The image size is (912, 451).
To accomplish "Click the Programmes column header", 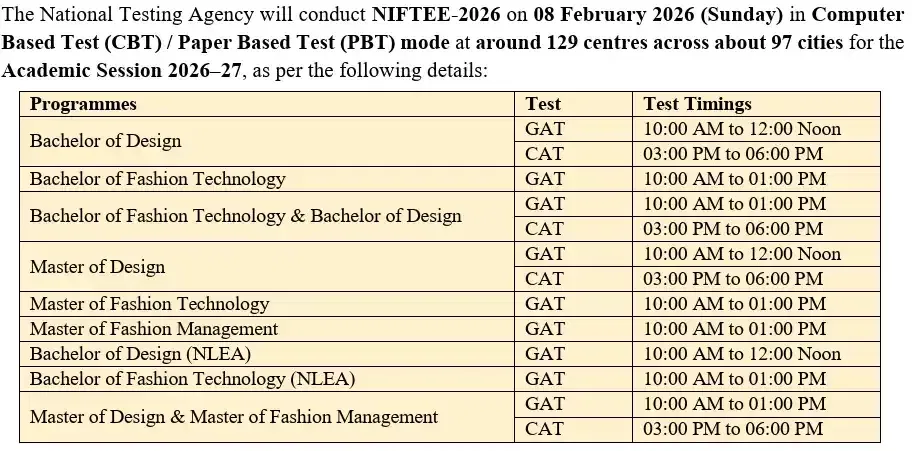I will (83, 104).
